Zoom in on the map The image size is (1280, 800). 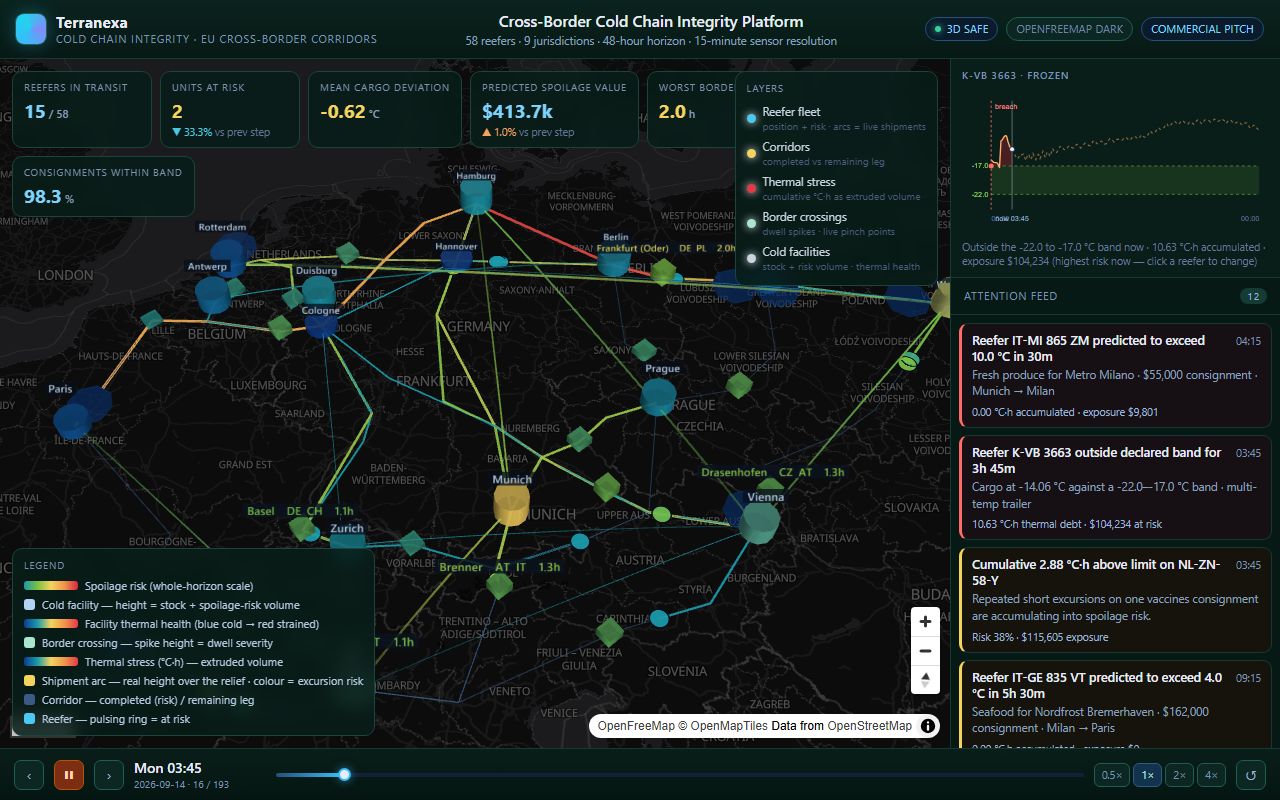pyautogui.click(x=925, y=621)
